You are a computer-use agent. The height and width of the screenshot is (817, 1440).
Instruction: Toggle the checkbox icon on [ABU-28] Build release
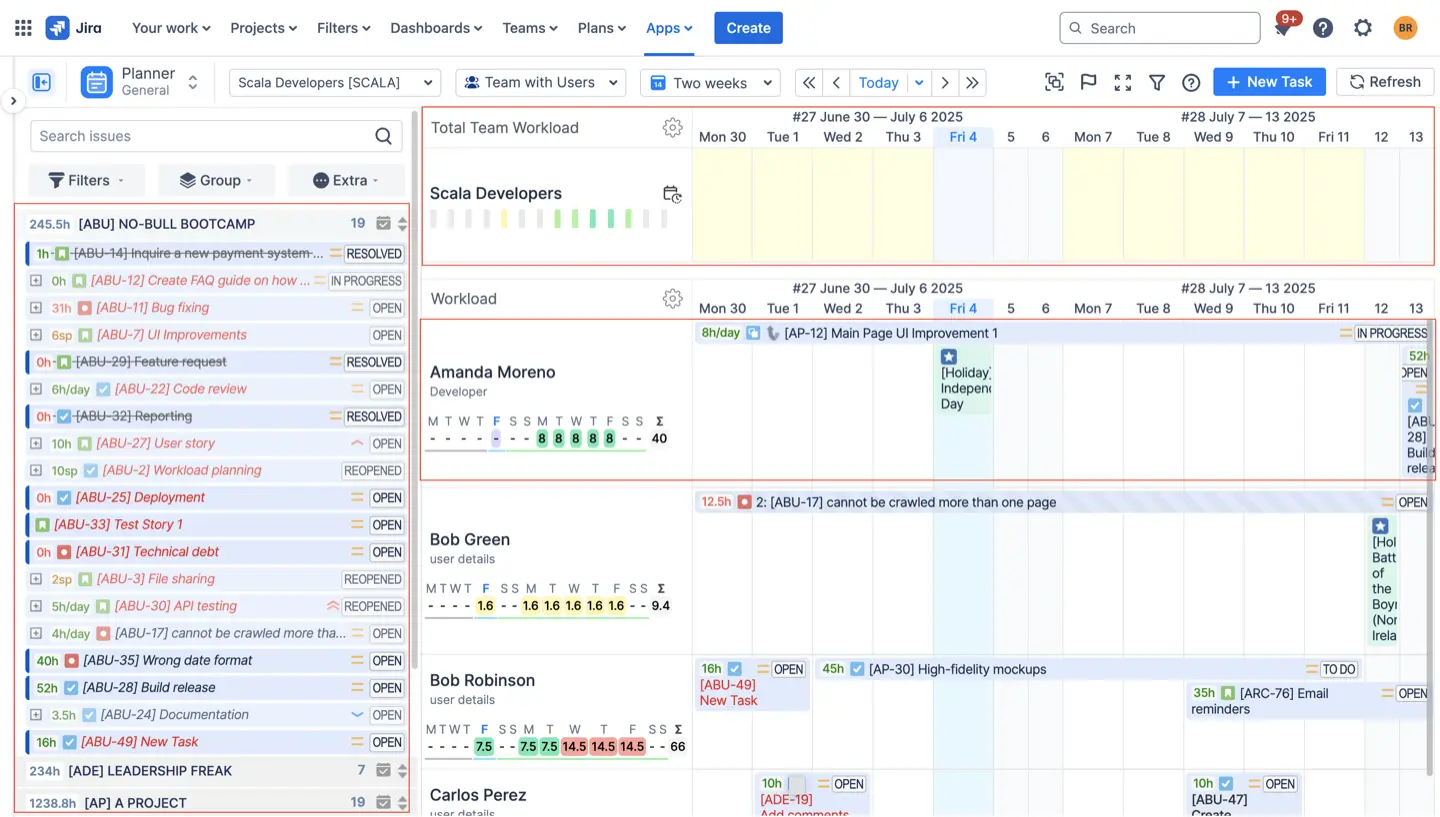(x=70, y=688)
